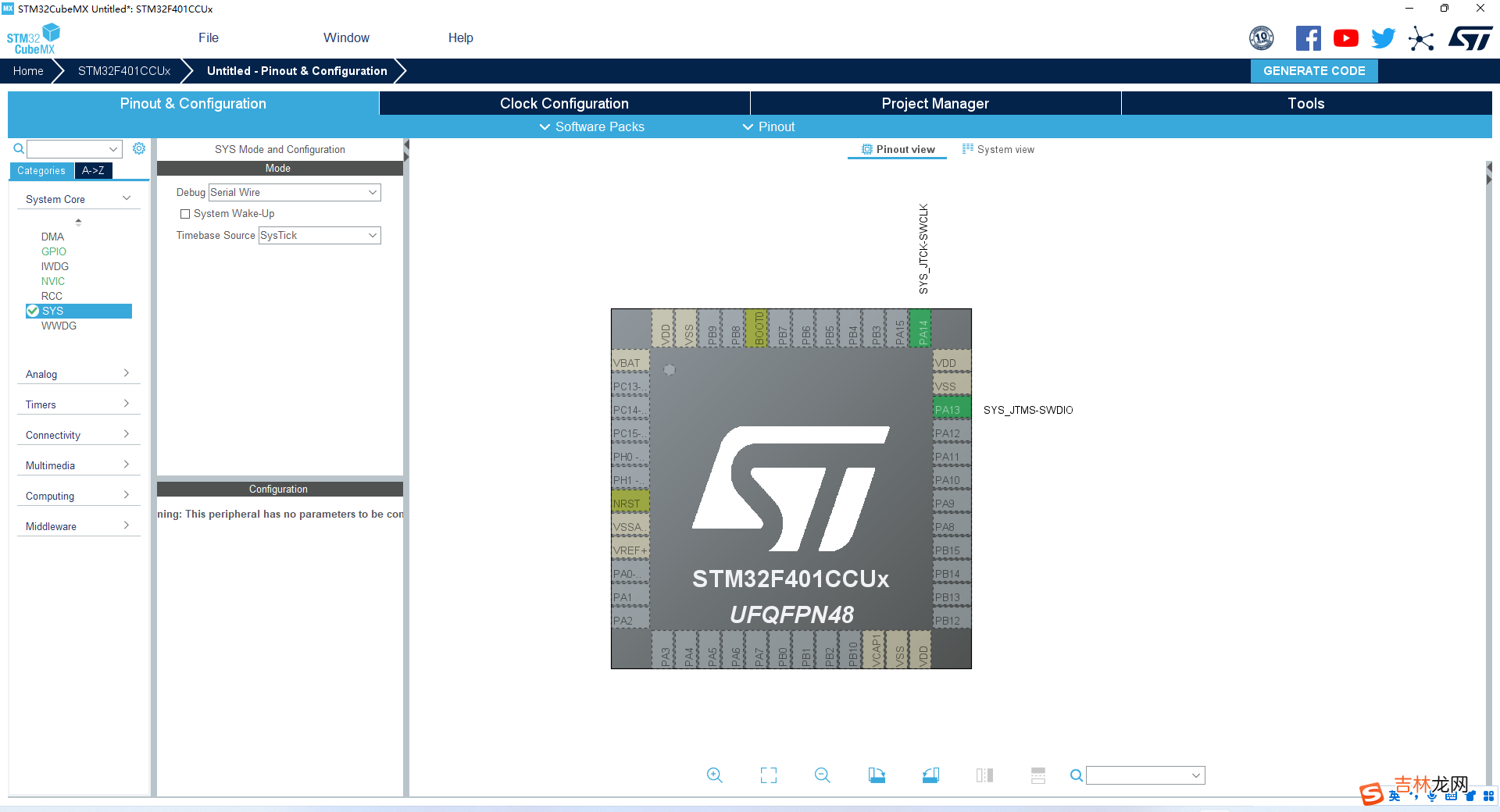Switch to System view
This screenshot has width=1500, height=812.
tap(998, 149)
